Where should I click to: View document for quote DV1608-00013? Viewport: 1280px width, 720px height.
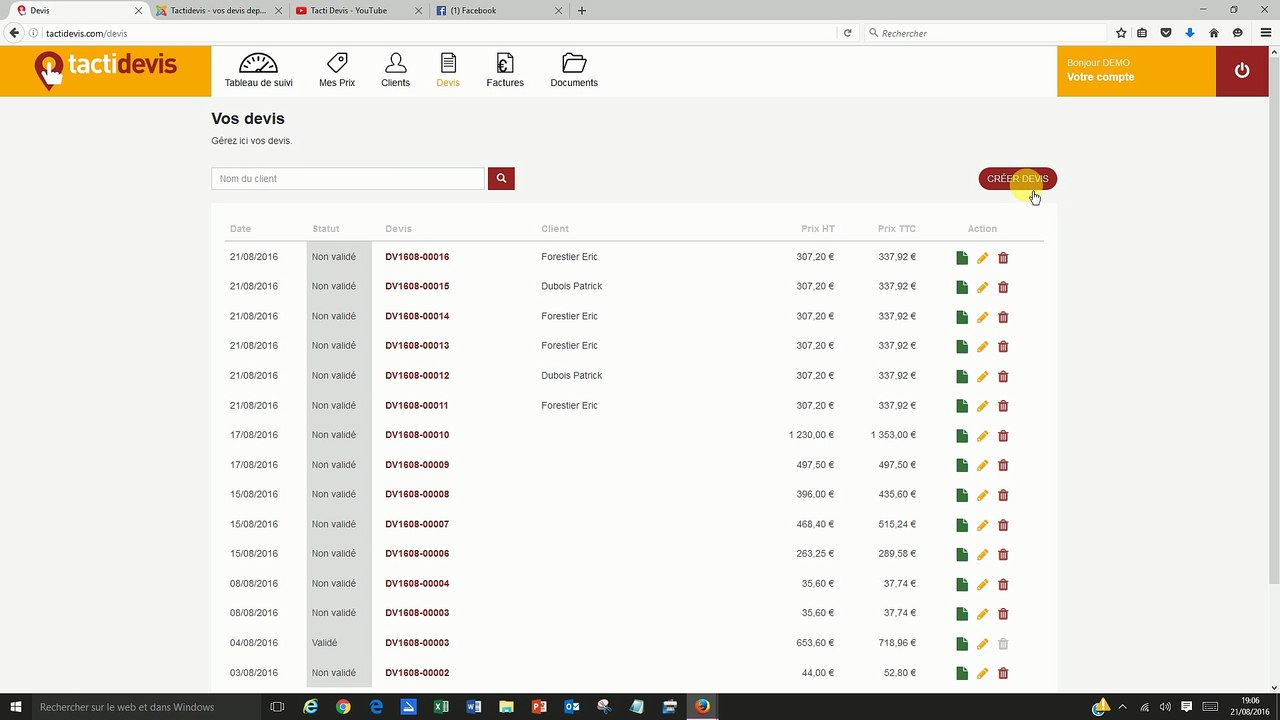[x=962, y=347]
